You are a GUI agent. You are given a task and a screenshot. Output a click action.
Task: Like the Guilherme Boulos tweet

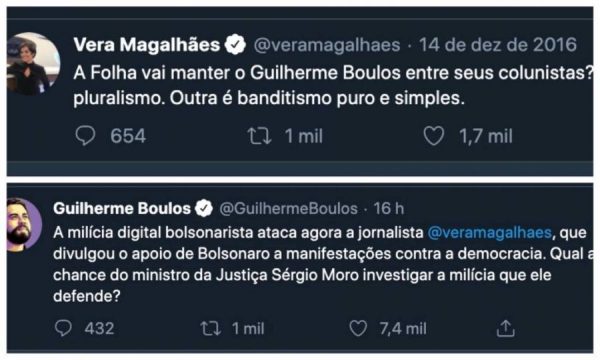(x=358, y=328)
